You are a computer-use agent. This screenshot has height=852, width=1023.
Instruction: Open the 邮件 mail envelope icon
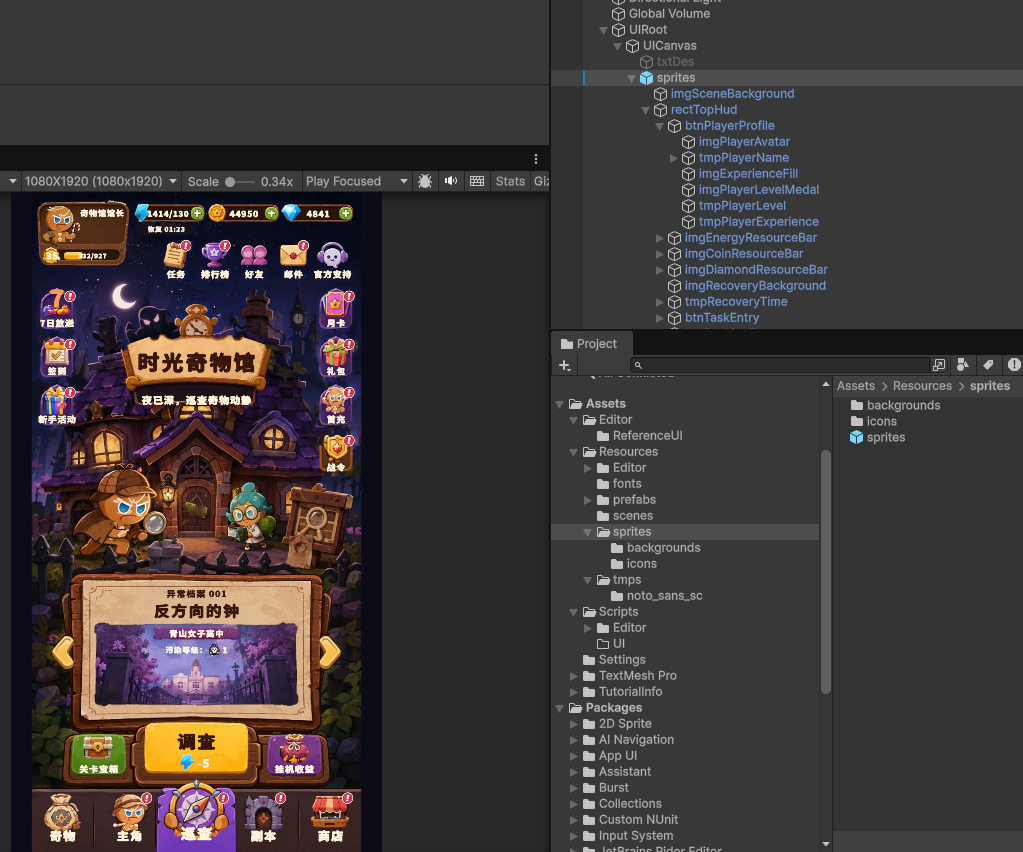(x=294, y=260)
